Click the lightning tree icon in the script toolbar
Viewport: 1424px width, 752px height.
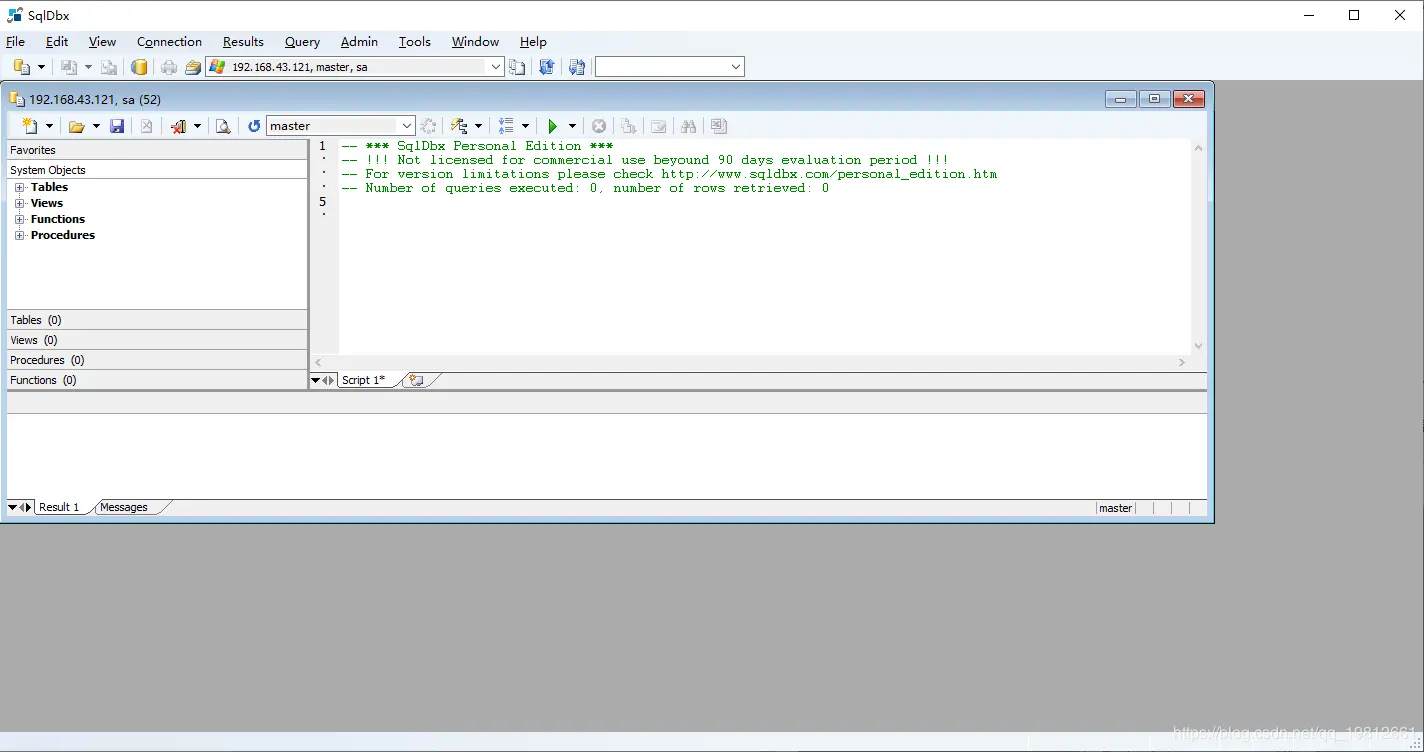459,126
